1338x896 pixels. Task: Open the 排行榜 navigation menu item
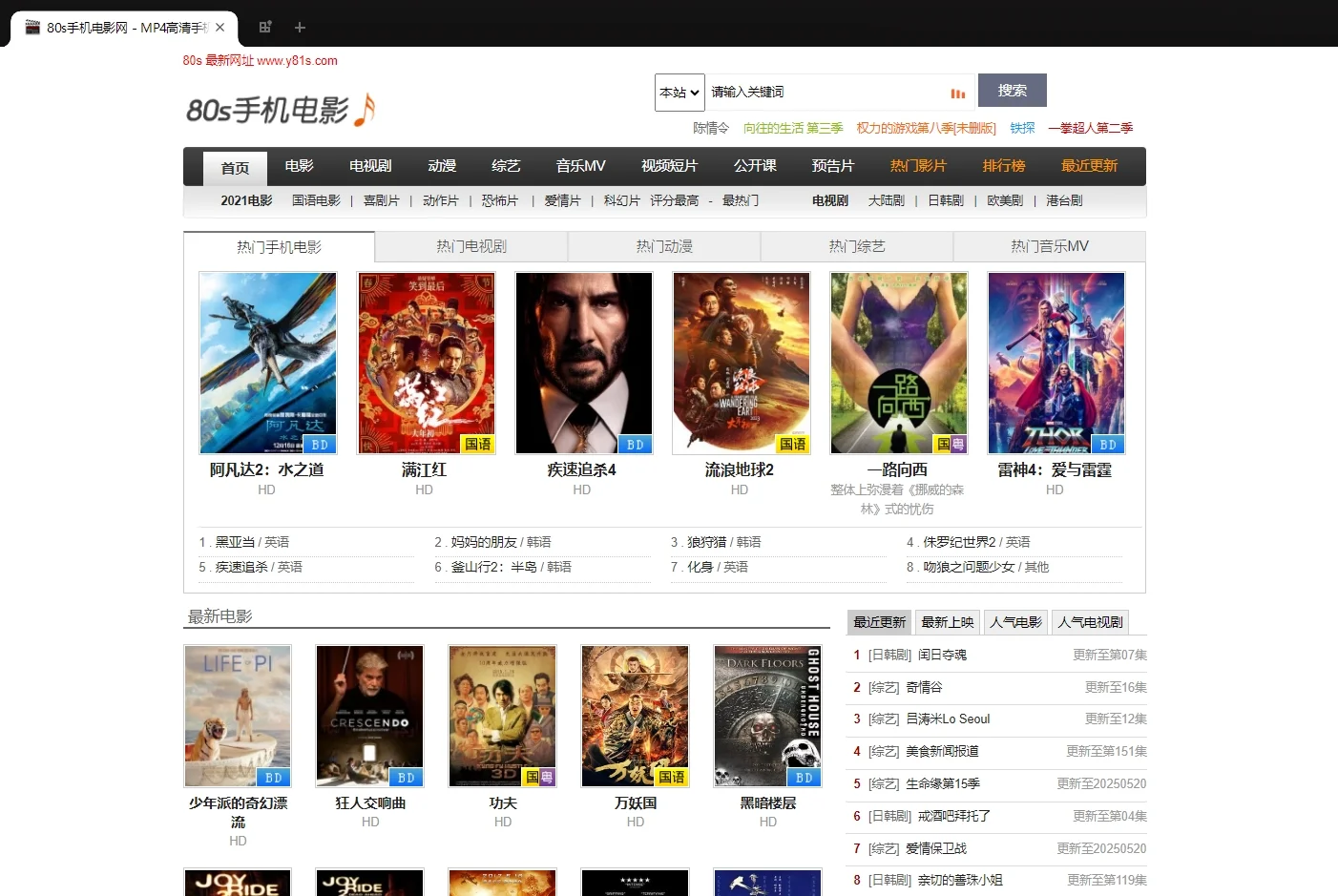click(x=1003, y=165)
